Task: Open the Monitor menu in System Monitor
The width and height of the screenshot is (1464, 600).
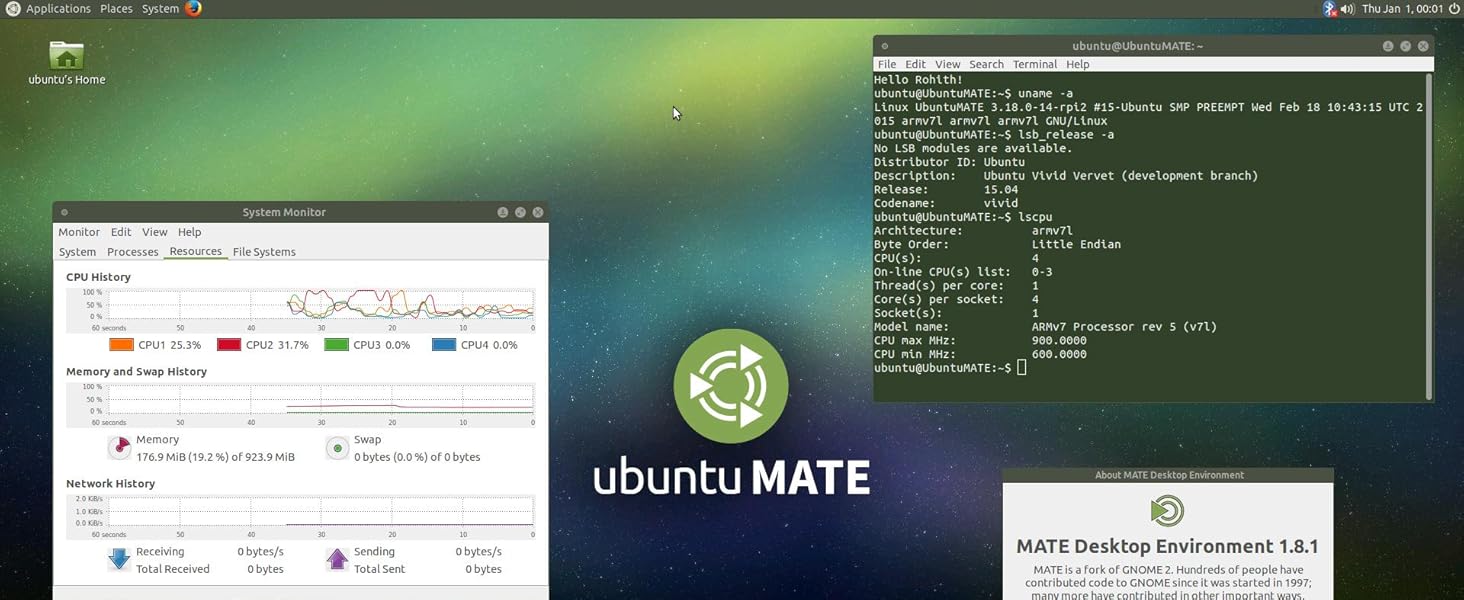Action: pos(78,231)
